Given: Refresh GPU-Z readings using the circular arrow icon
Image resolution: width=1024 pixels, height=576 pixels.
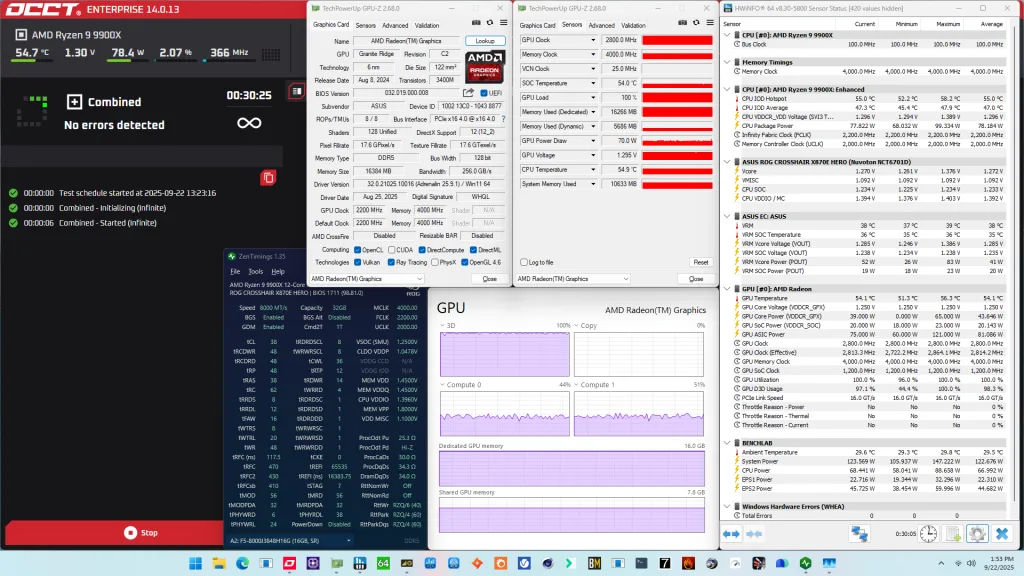Looking at the screenshot, I should (x=490, y=22).
